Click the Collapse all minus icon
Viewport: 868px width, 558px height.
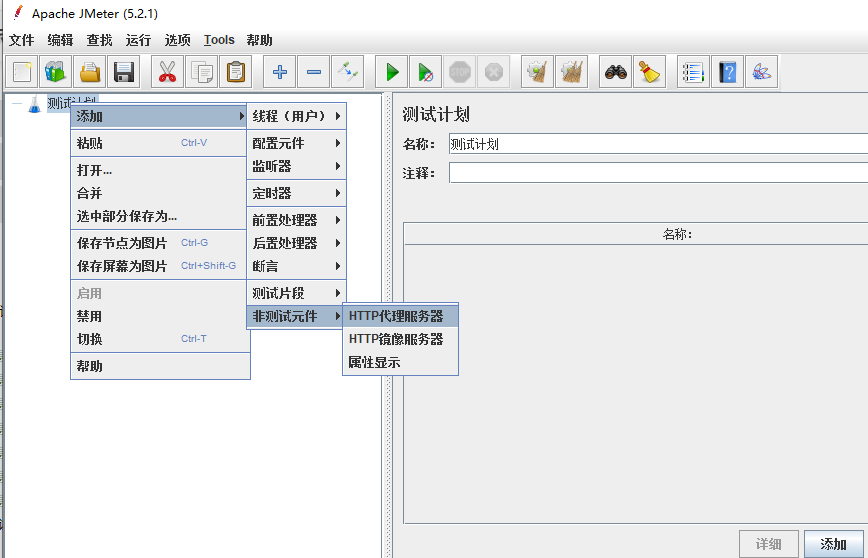point(313,72)
